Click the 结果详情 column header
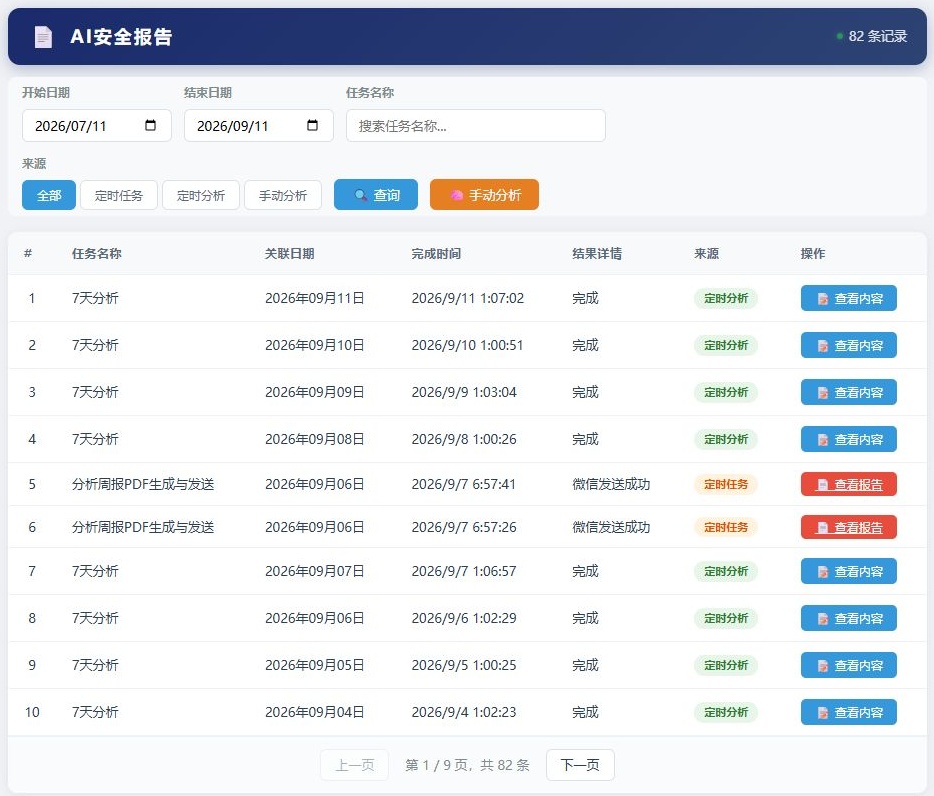Image resolution: width=934 pixels, height=796 pixels. 597,253
